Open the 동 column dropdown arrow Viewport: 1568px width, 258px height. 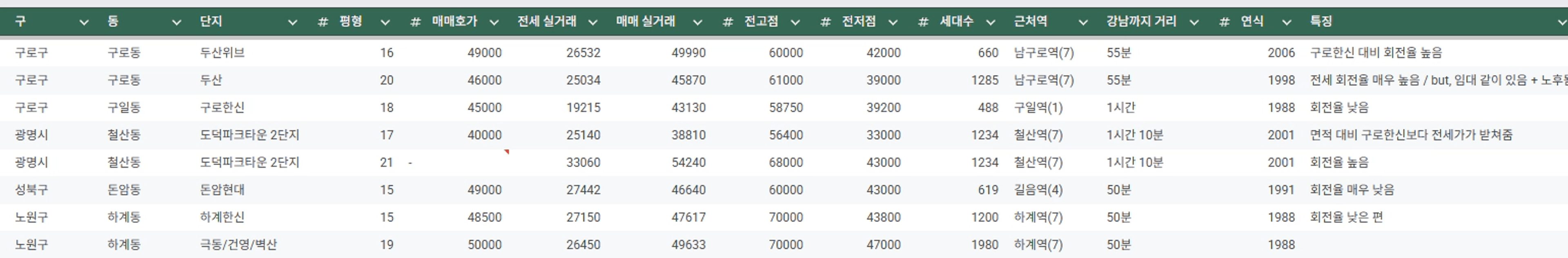pos(176,22)
